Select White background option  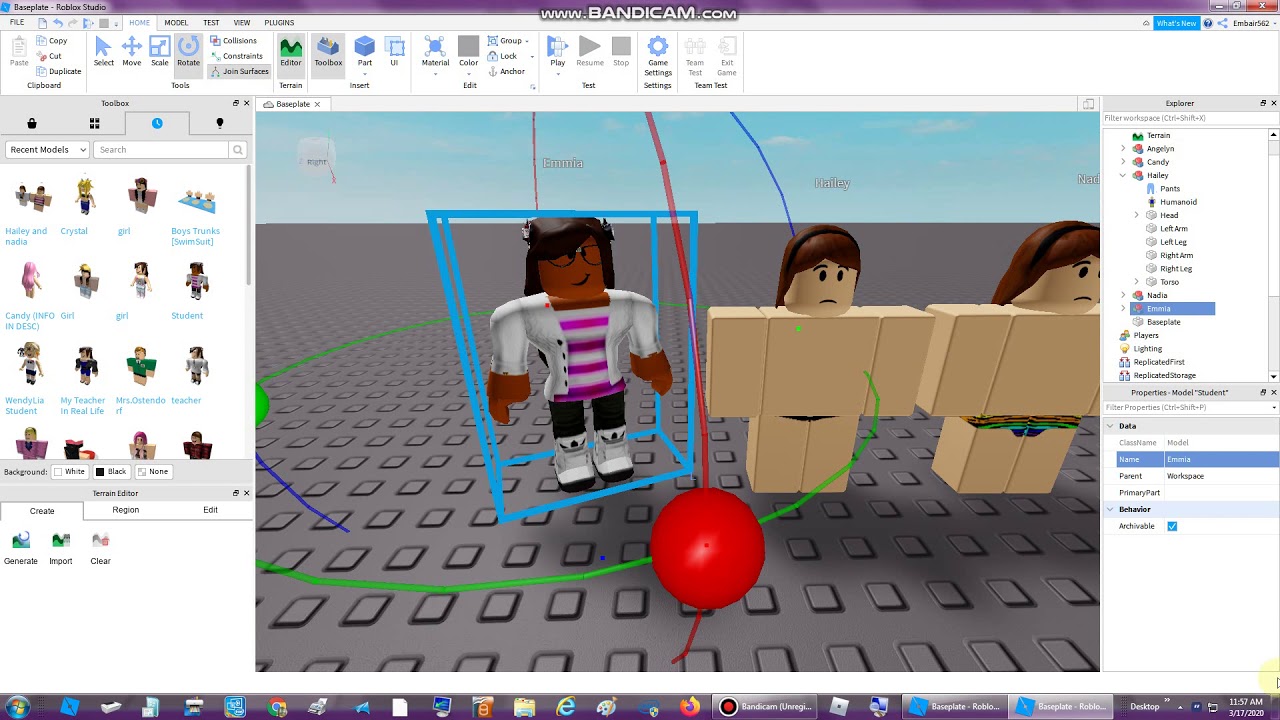pyautogui.click(x=69, y=472)
